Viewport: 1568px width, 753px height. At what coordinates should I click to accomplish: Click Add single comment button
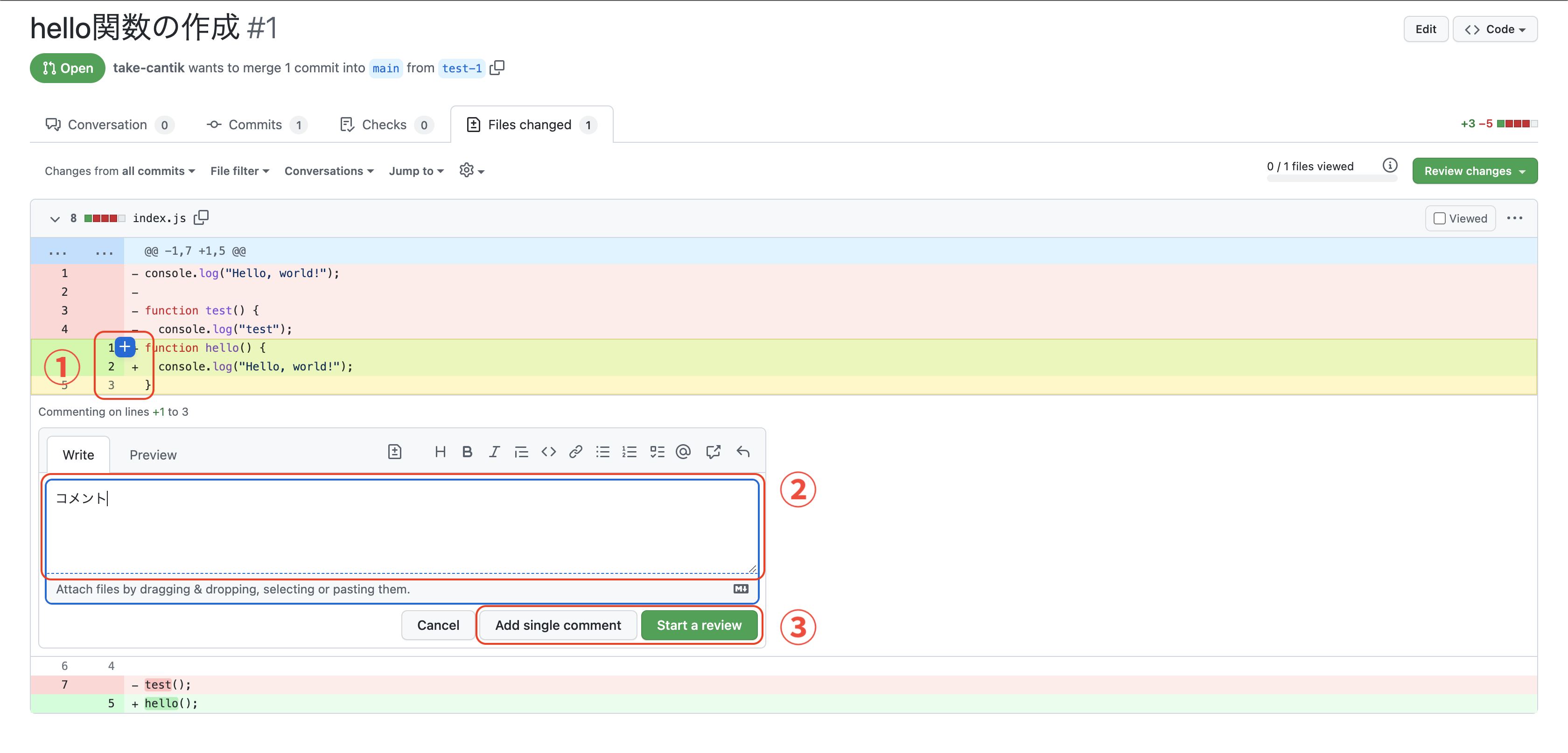coord(558,625)
